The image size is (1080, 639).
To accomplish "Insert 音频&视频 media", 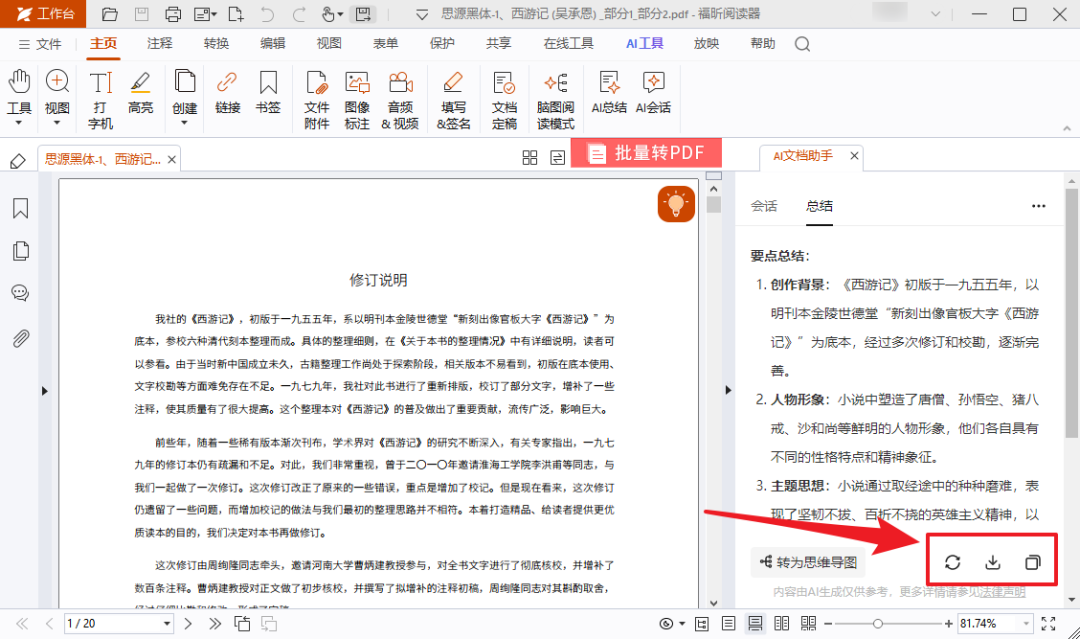I will coord(400,100).
